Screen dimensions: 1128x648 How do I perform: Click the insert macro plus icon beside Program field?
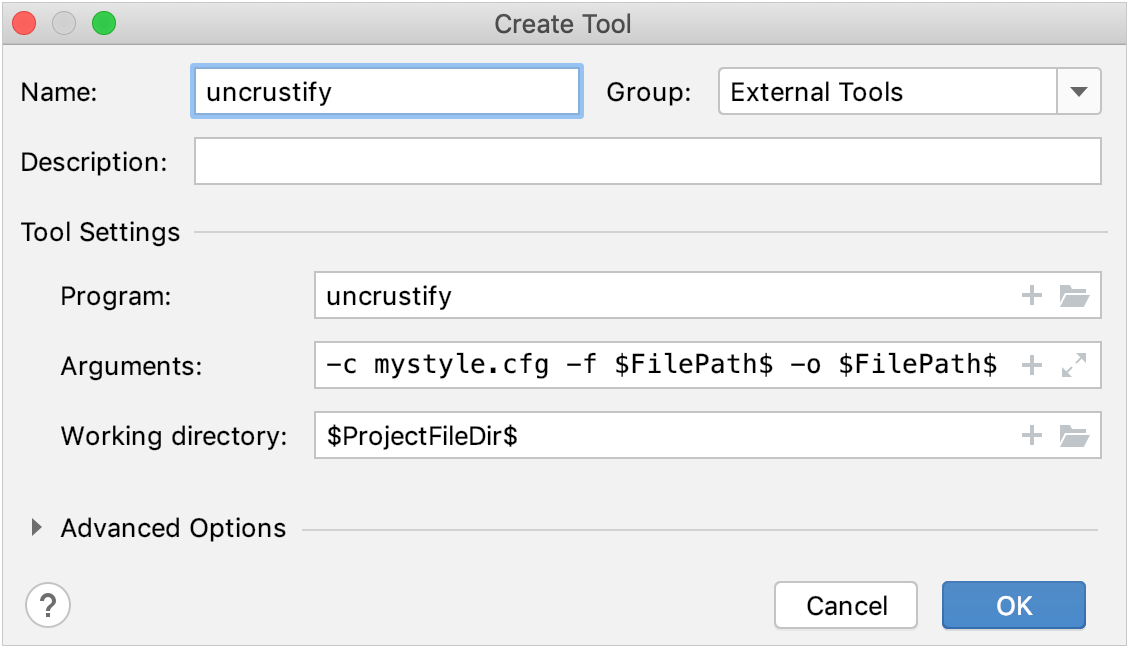click(1032, 295)
